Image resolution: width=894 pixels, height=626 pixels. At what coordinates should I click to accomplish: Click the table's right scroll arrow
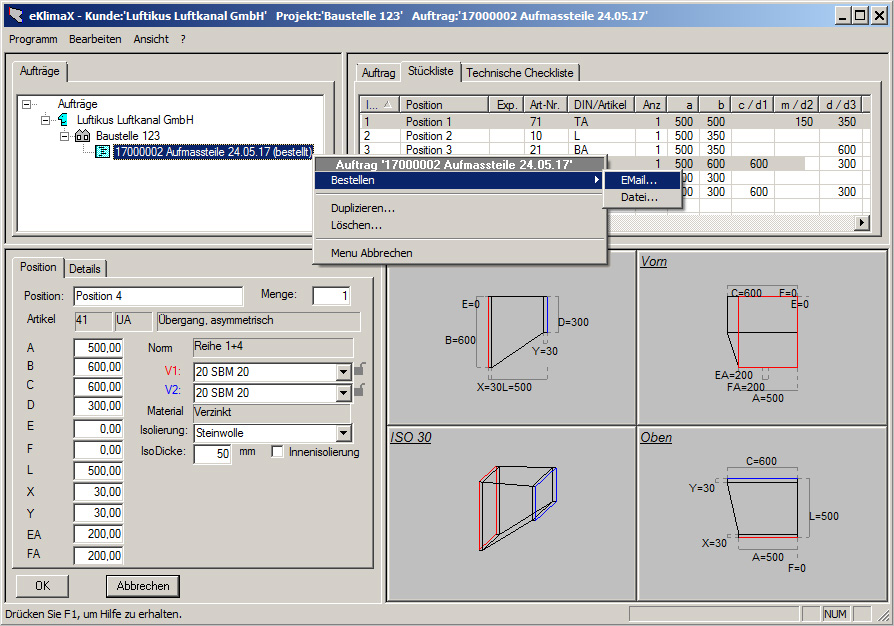(x=862, y=224)
